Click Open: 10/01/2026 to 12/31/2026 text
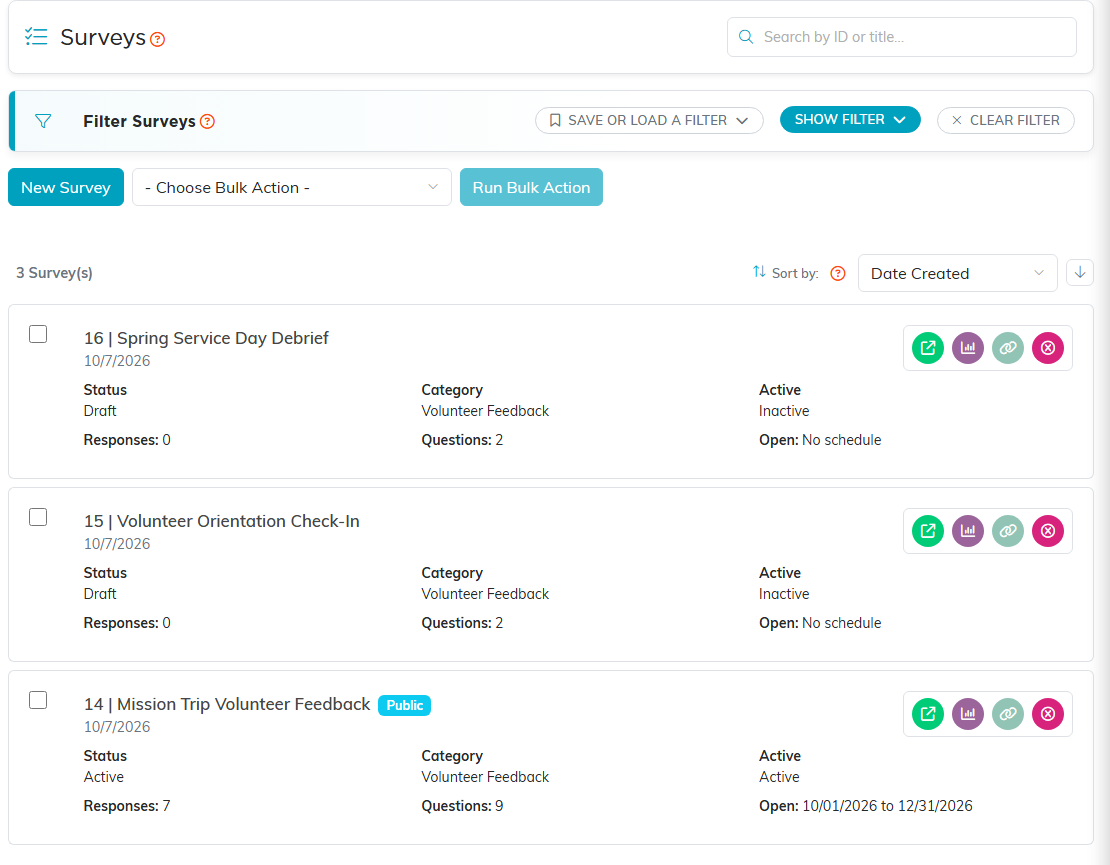 (x=865, y=806)
